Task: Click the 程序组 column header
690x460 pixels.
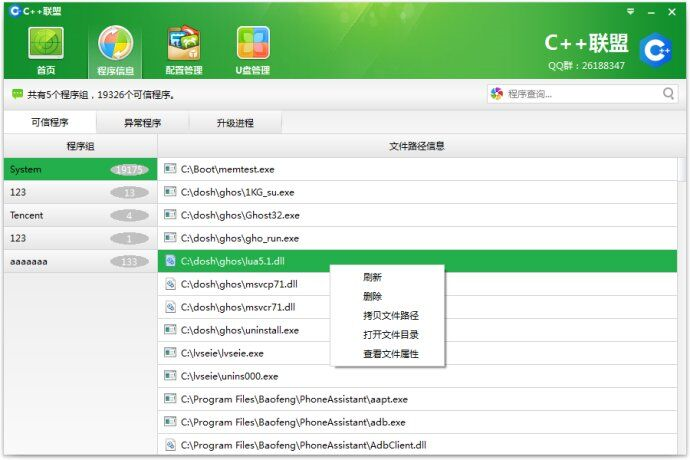Action: click(81, 146)
